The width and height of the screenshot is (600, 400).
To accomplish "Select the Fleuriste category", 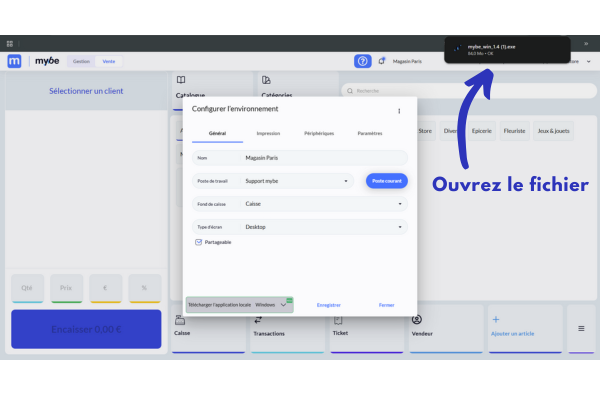I will click(x=515, y=131).
